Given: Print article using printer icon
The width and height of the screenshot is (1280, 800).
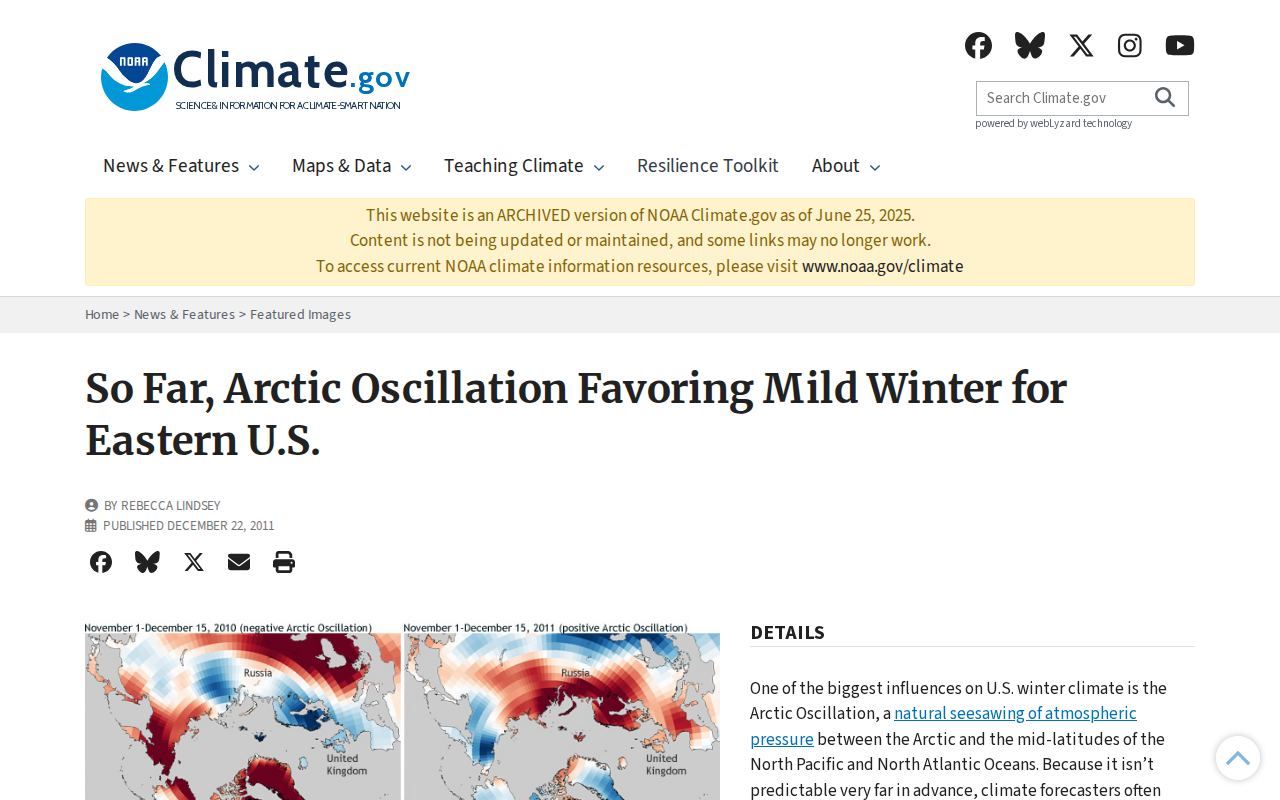Looking at the screenshot, I should coord(284,562).
